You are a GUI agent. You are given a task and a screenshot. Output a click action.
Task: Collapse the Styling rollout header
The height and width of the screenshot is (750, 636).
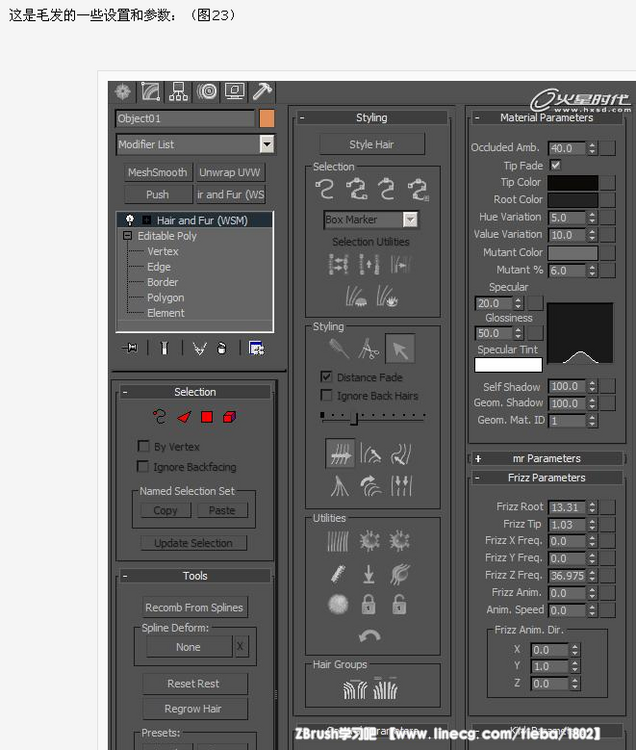coord(372,118)
